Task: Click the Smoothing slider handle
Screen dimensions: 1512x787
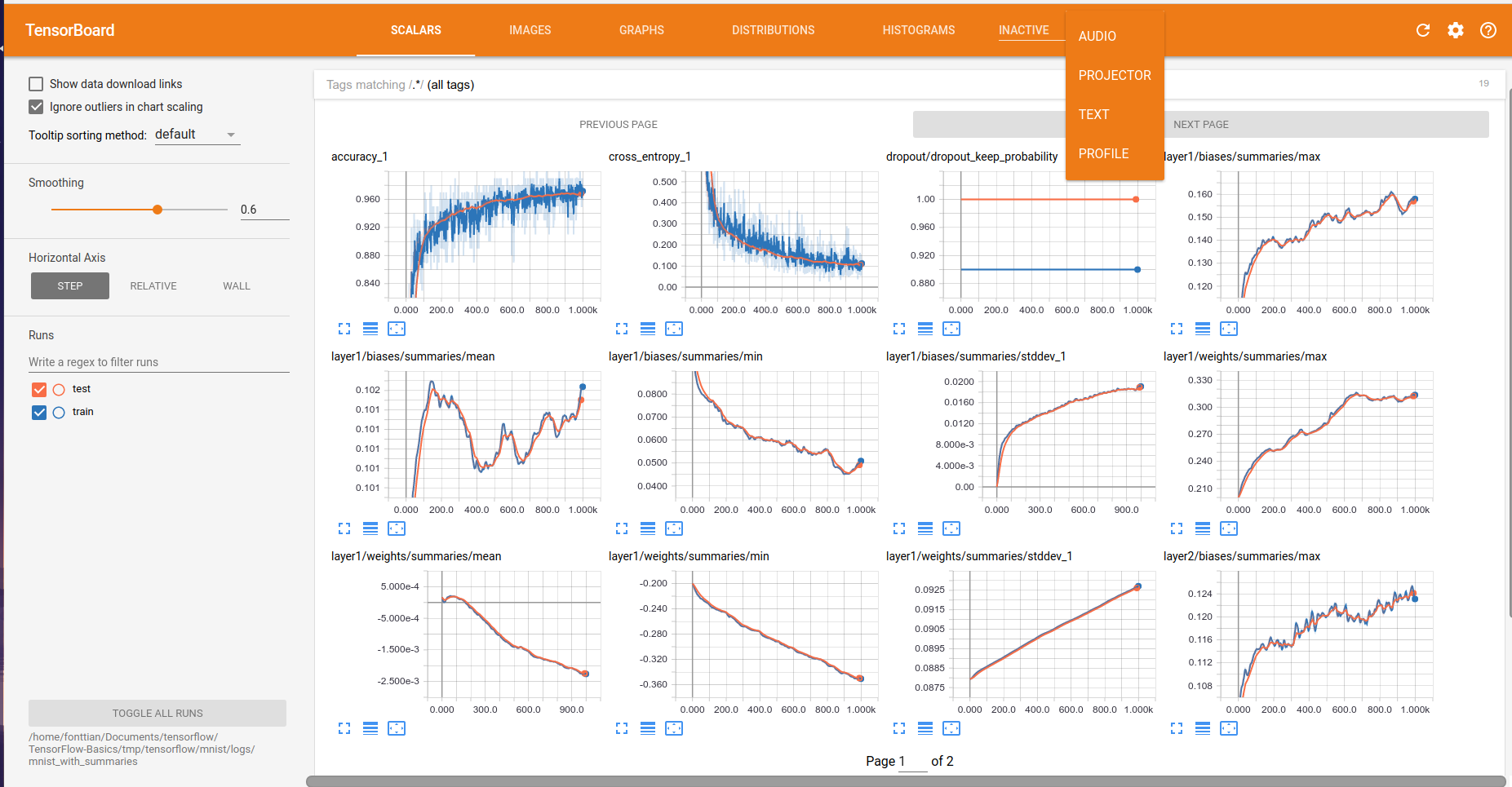Action: (x=157, y=210)
